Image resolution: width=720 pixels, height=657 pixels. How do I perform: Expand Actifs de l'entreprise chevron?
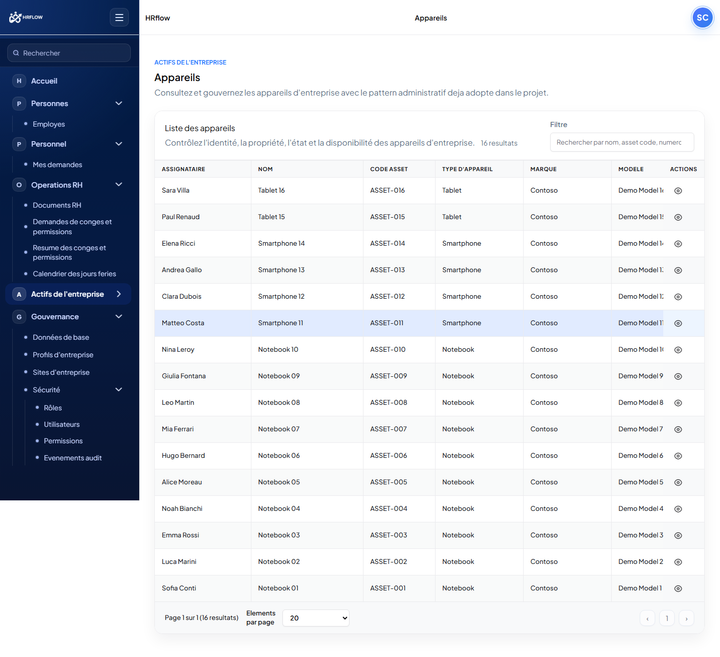click(118, 294)
